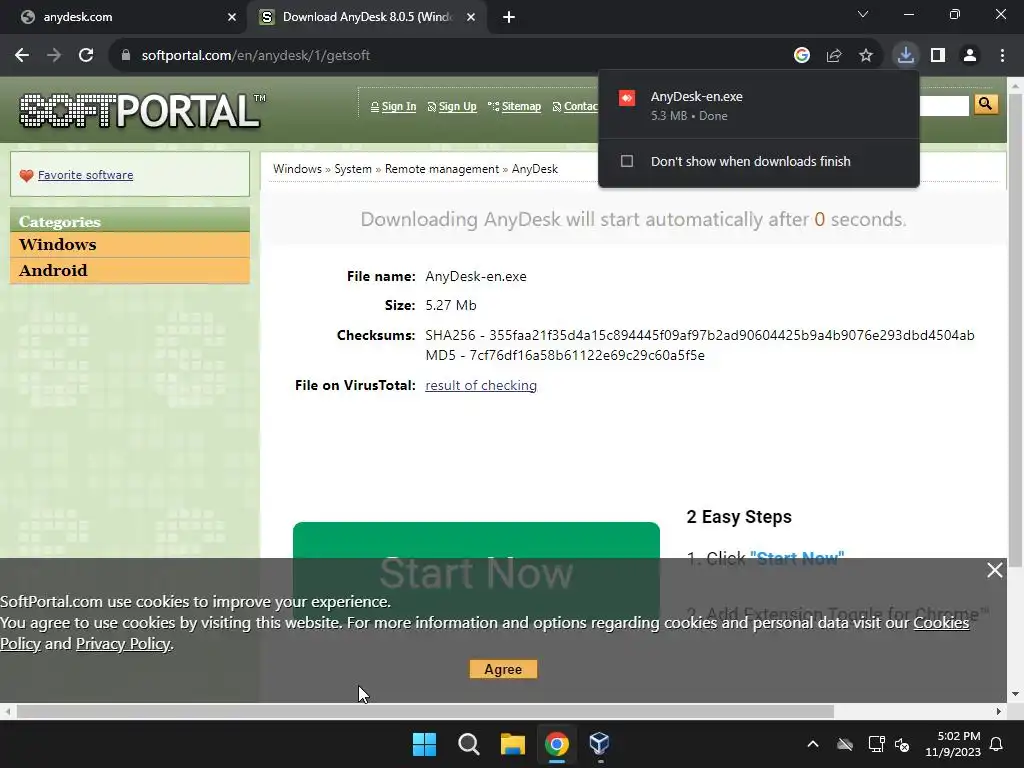Expand the hidden system tray icons
The width and height of the screenshot is (1024, 768).
(813, 744)
